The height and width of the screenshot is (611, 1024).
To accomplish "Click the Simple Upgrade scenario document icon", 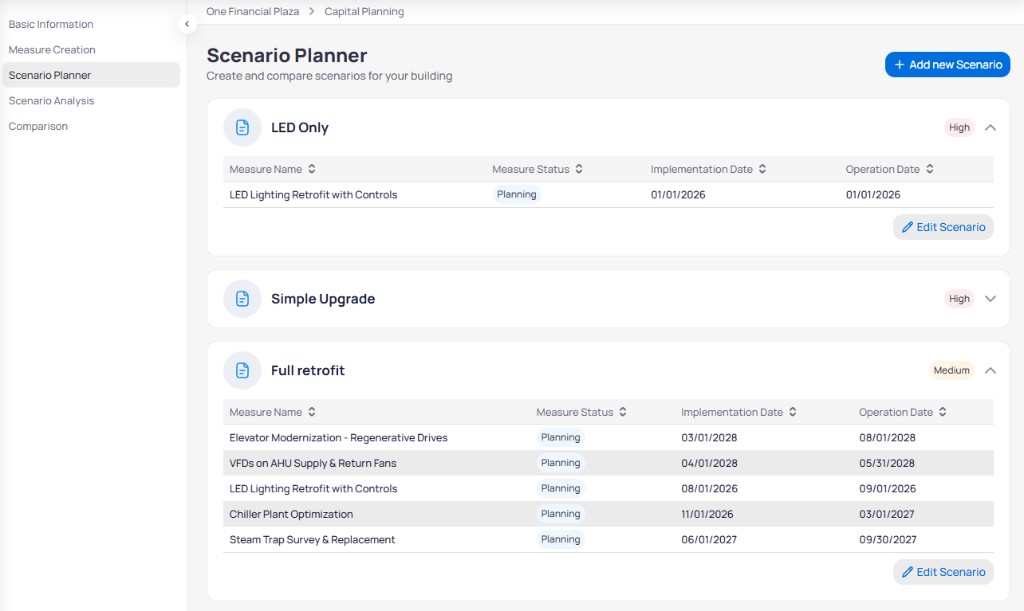I will (x=242, y=299).
